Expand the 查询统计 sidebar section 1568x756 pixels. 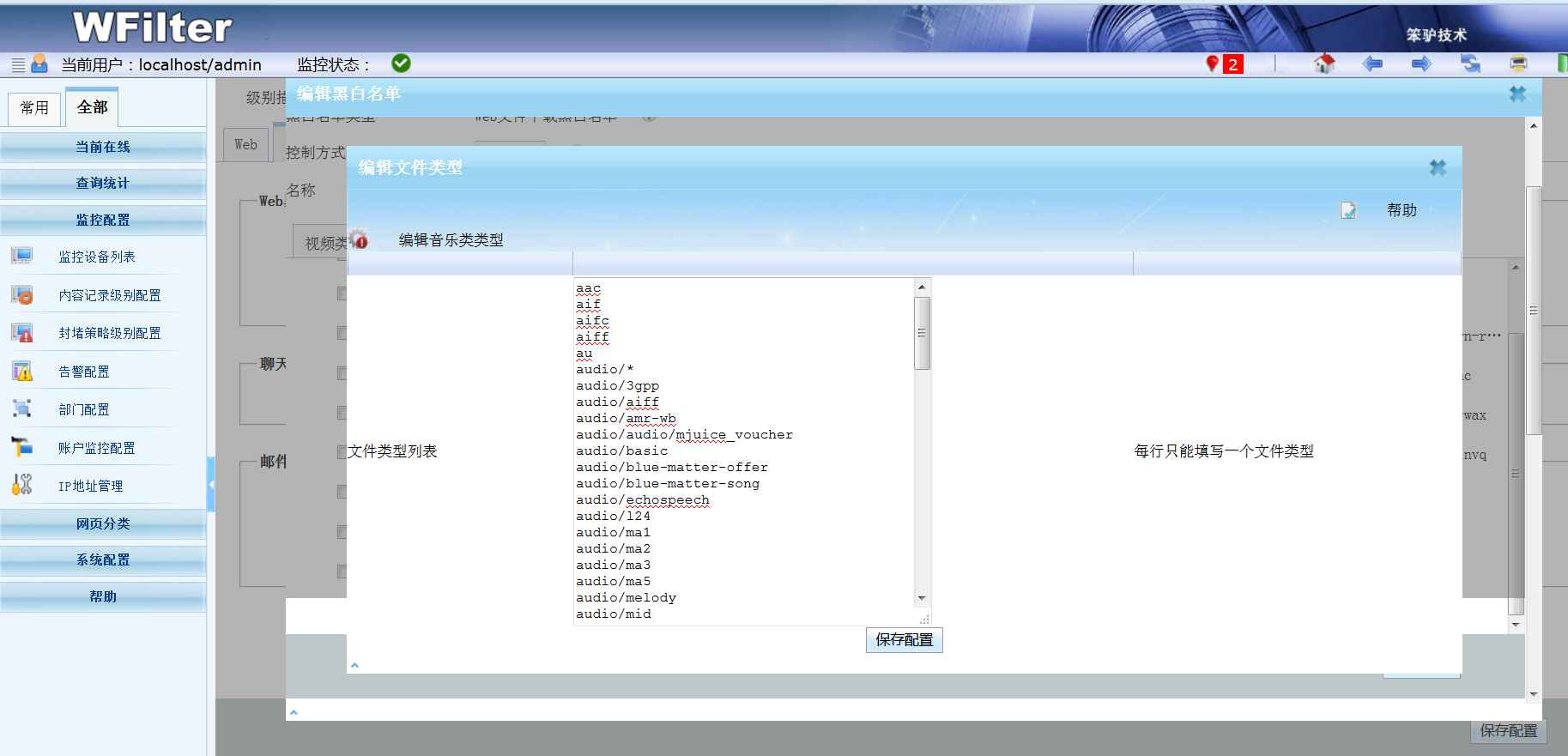(x=103, y=183)
